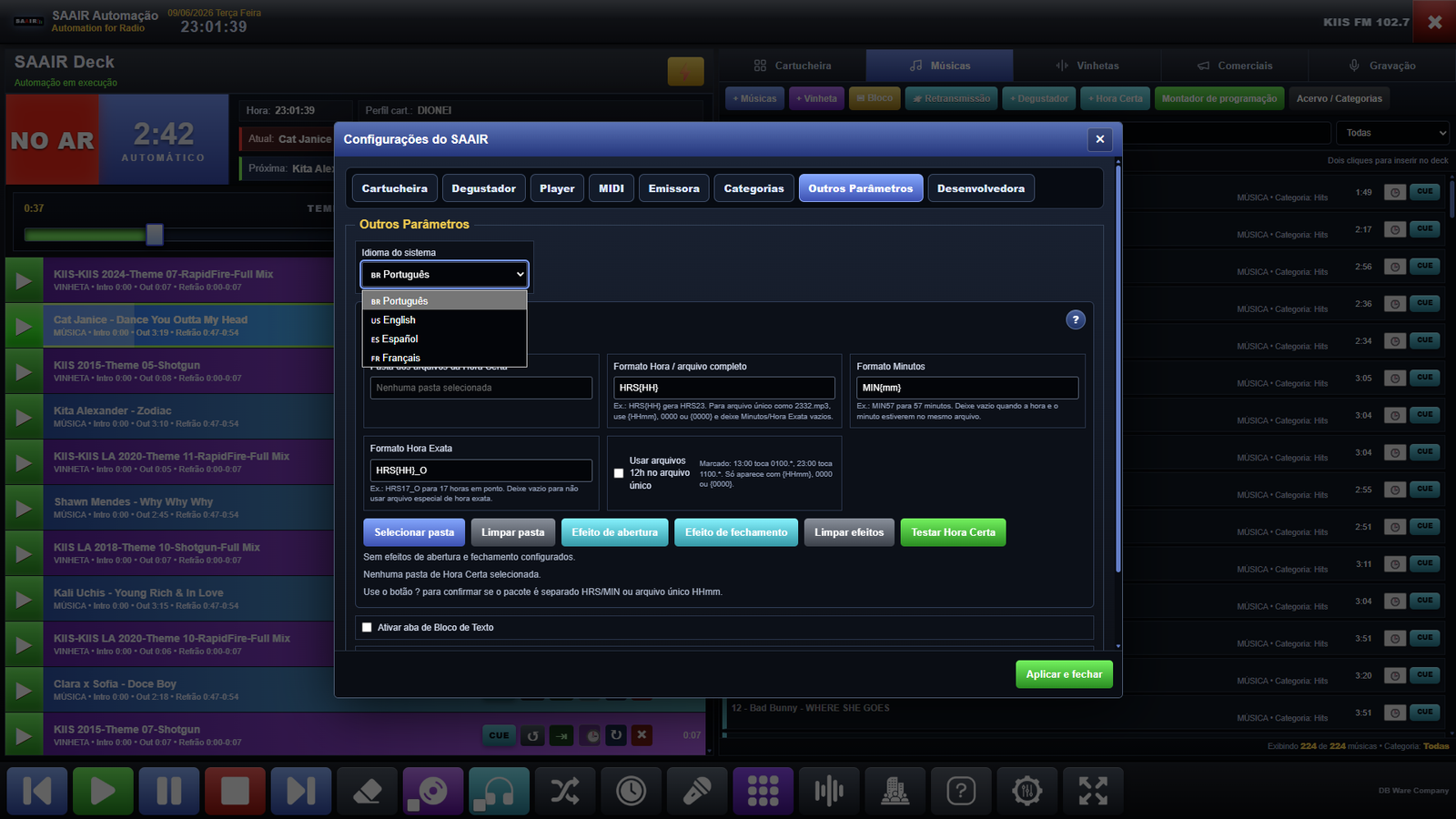This screenshot has width=1456, height=819.
Task: Open the equalizer gear settings icon
Action: pyautogui.click(x=1026, y=791)
